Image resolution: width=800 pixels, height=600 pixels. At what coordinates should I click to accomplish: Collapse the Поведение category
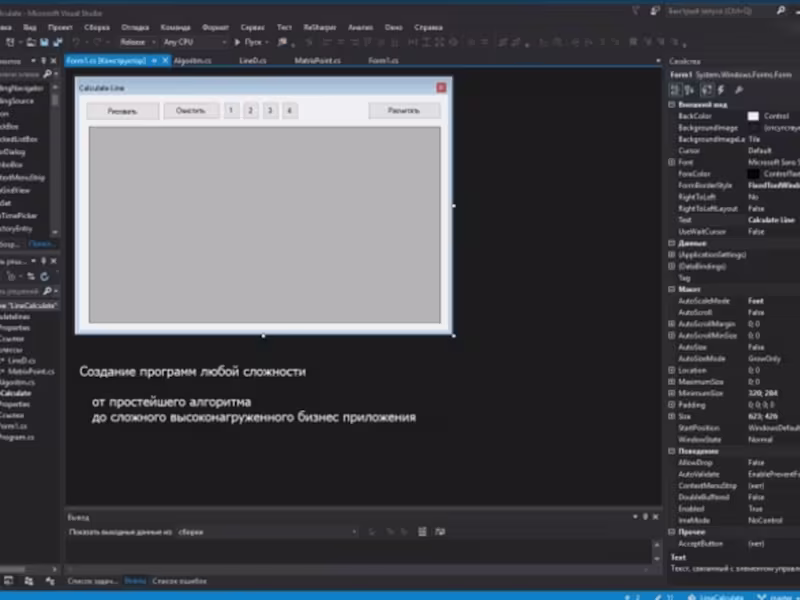(672, 451)
